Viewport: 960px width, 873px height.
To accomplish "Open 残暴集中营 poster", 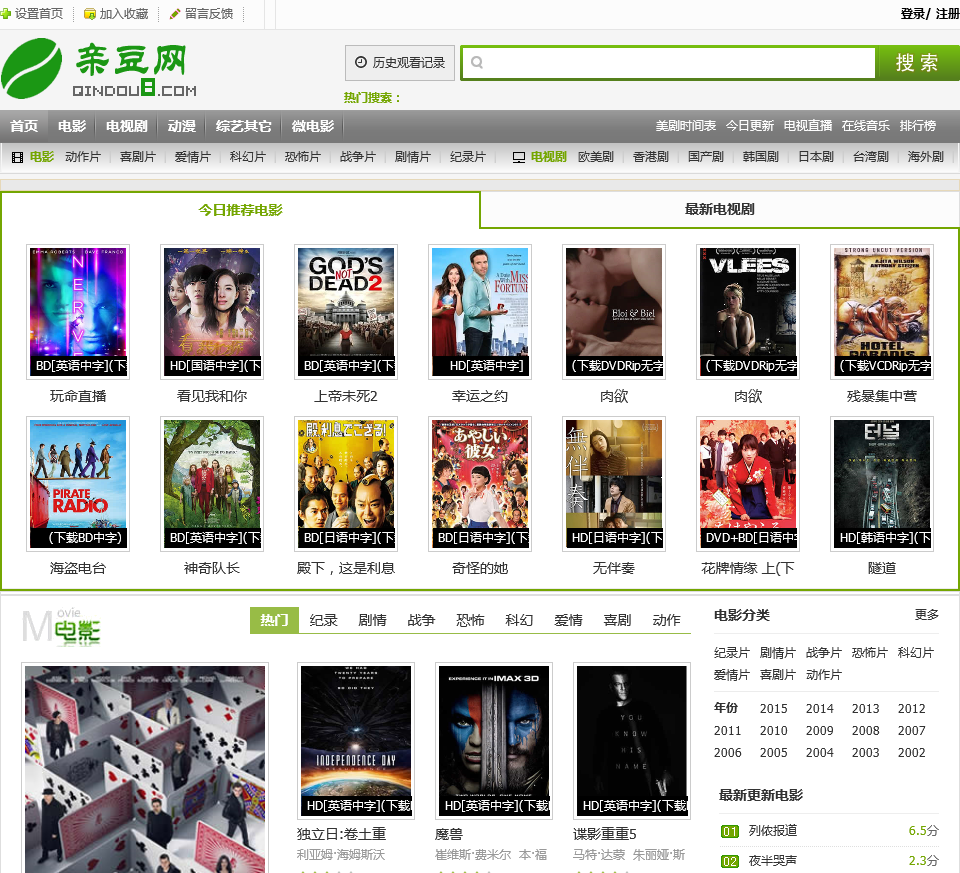I will pyautogui.click(x=882, y=312).
